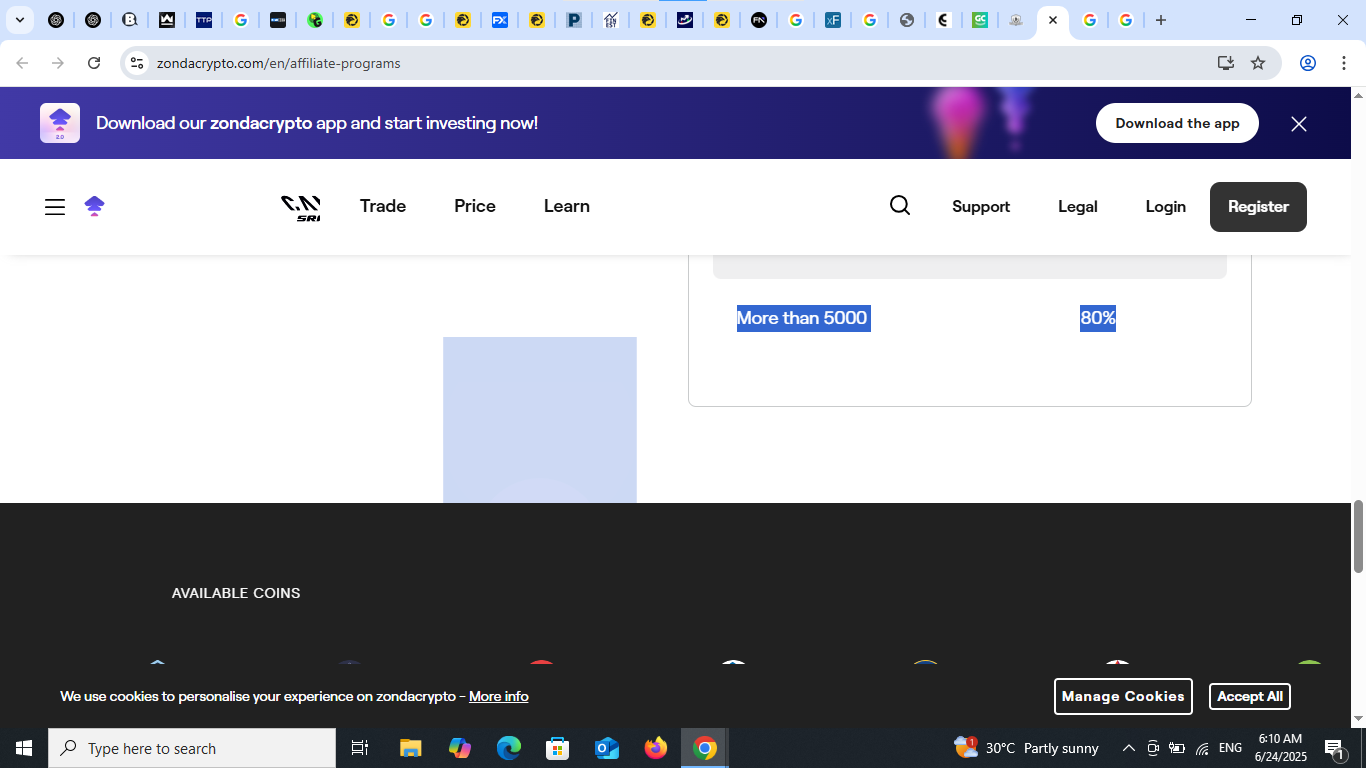Click the AVAILABLE COINS heading
The width and height of the screenshot is (1366, 768).
(236, 593)
